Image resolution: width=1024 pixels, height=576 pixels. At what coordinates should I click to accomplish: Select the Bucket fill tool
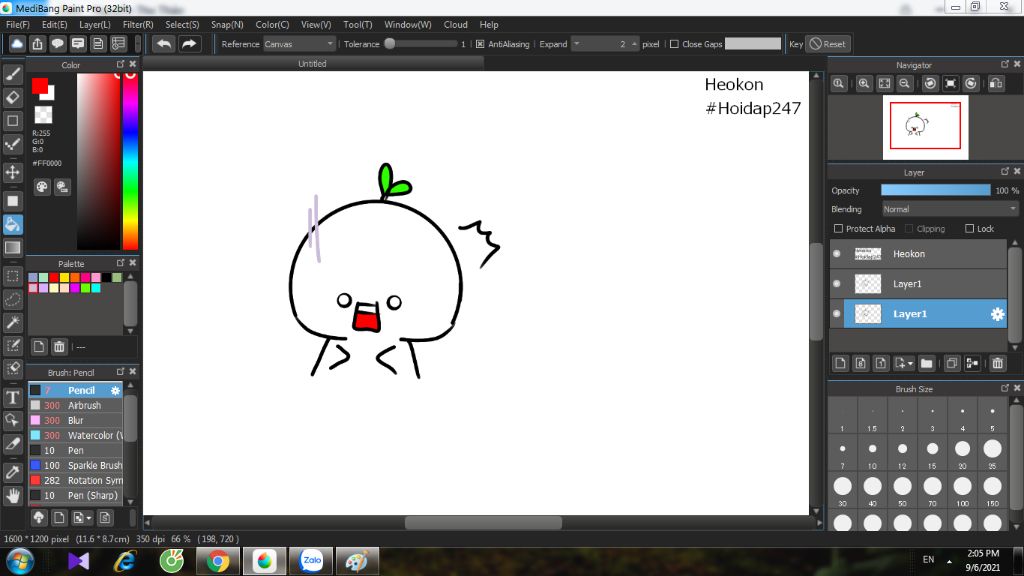12,225
